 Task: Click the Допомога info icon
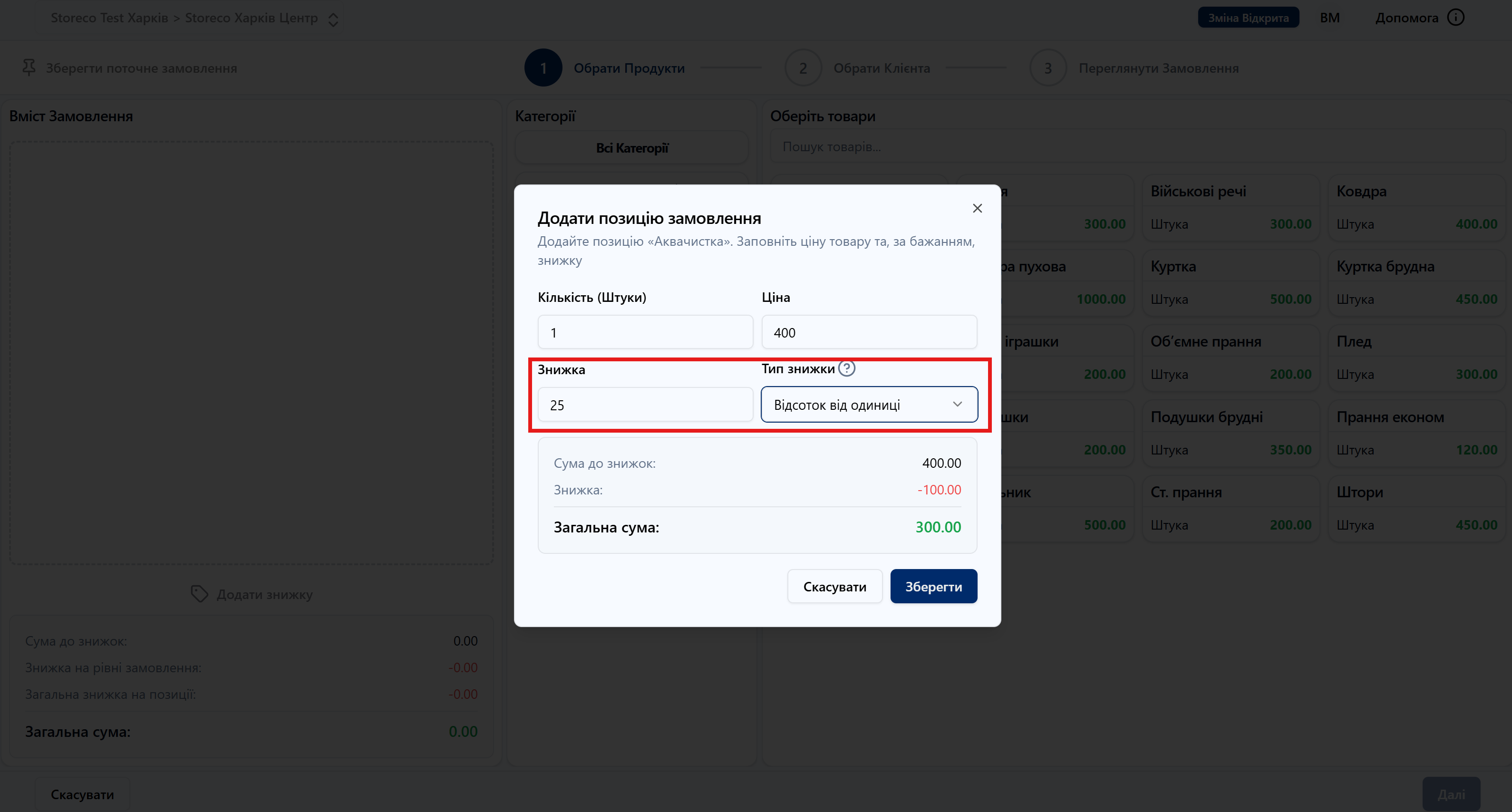1455,18
